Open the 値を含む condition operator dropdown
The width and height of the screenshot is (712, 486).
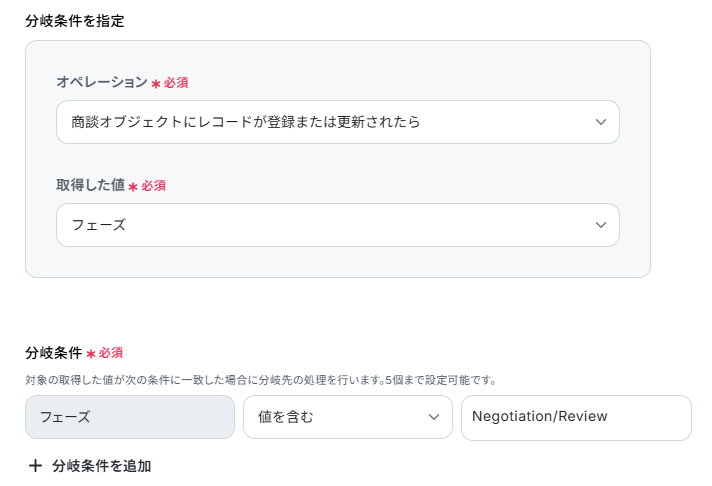pyautogui.click(x=335, y=417)
